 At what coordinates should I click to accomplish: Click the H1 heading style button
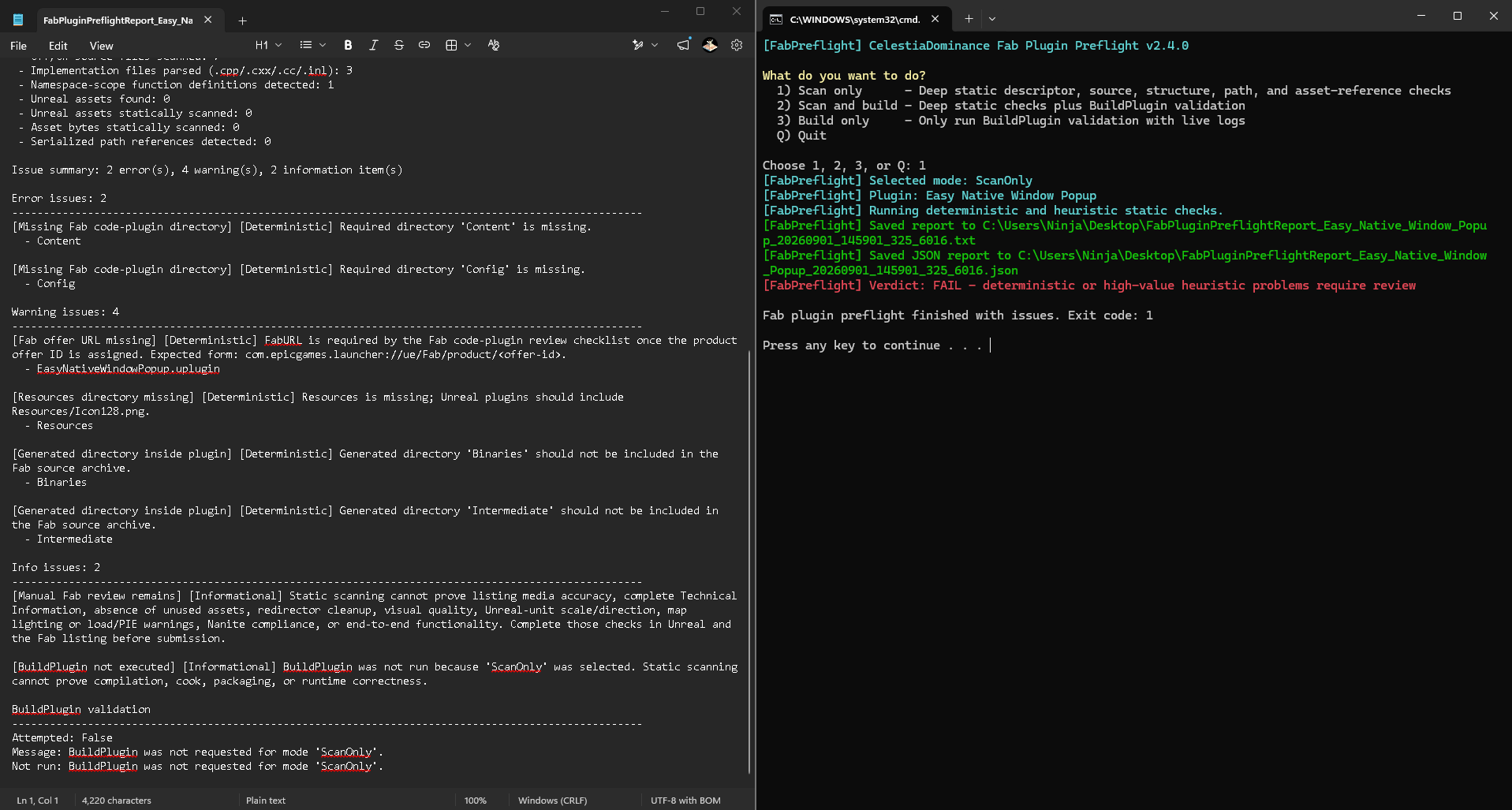click(x=262, y=45)
